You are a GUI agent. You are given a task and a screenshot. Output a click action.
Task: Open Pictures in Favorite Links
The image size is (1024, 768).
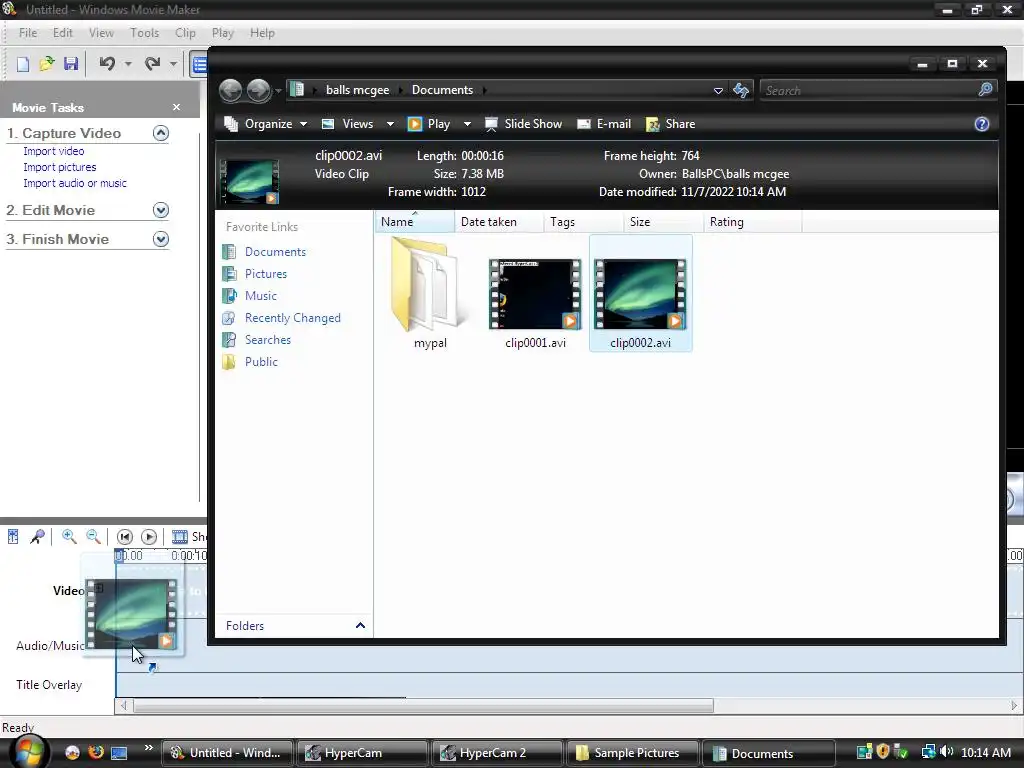point(266,274)
